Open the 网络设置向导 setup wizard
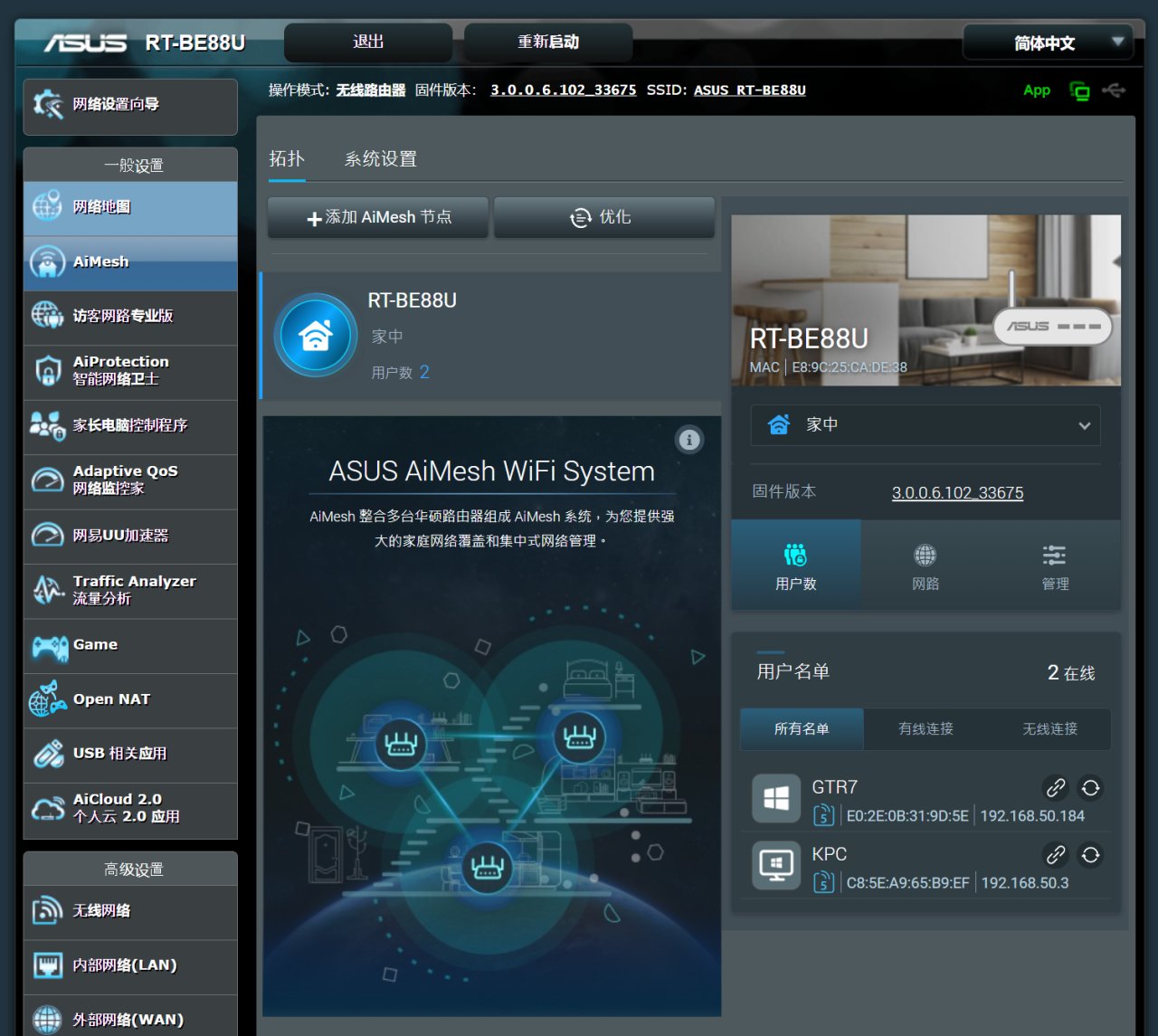 click(130, 106)
